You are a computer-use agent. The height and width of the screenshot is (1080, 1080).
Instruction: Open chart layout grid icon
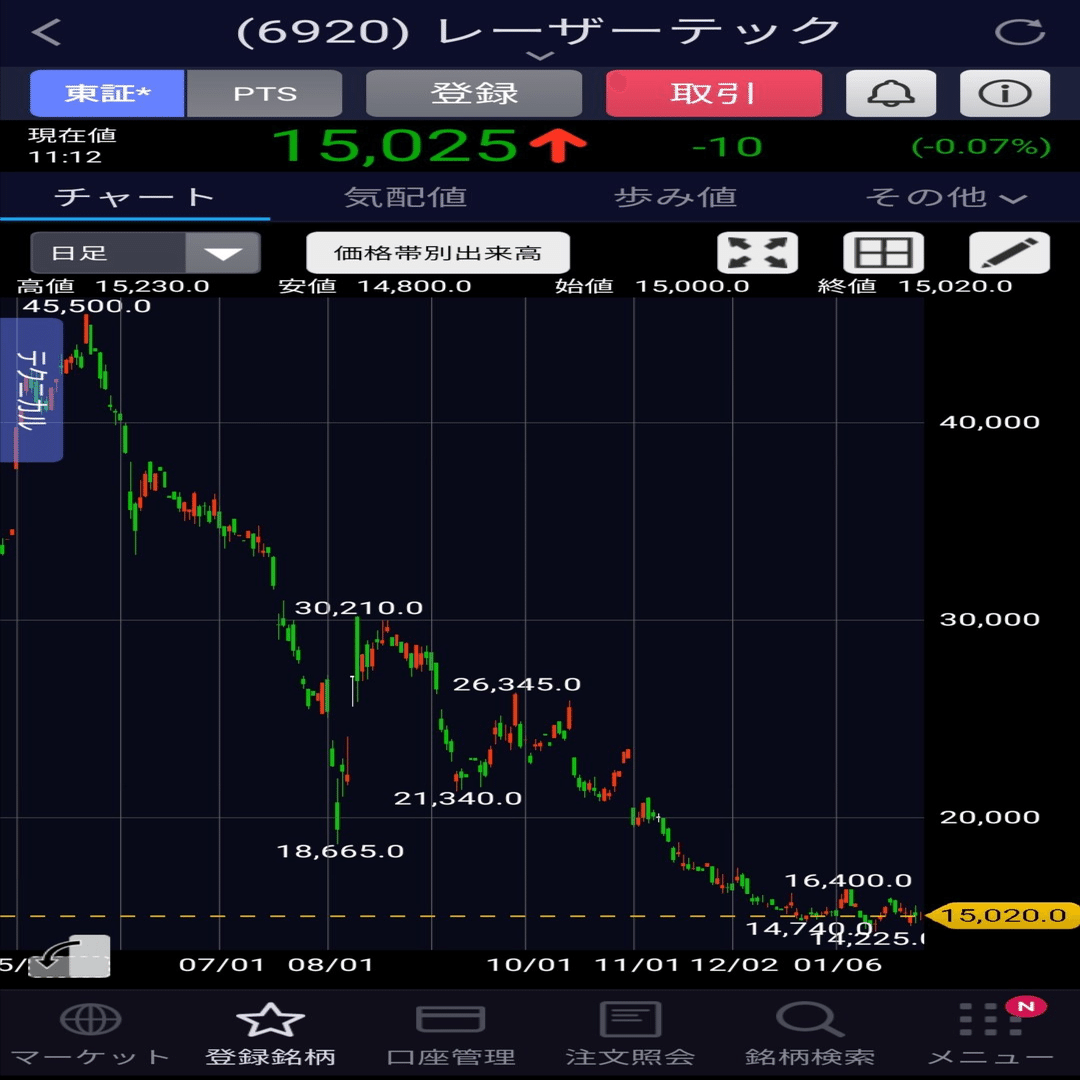click(x=884, y=253)
